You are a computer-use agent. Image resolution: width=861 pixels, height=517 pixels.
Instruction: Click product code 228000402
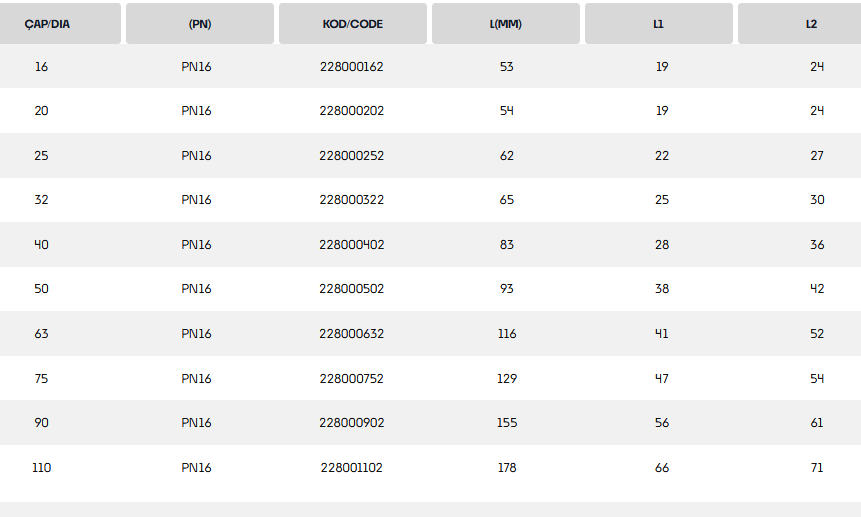tap(352, 245)
